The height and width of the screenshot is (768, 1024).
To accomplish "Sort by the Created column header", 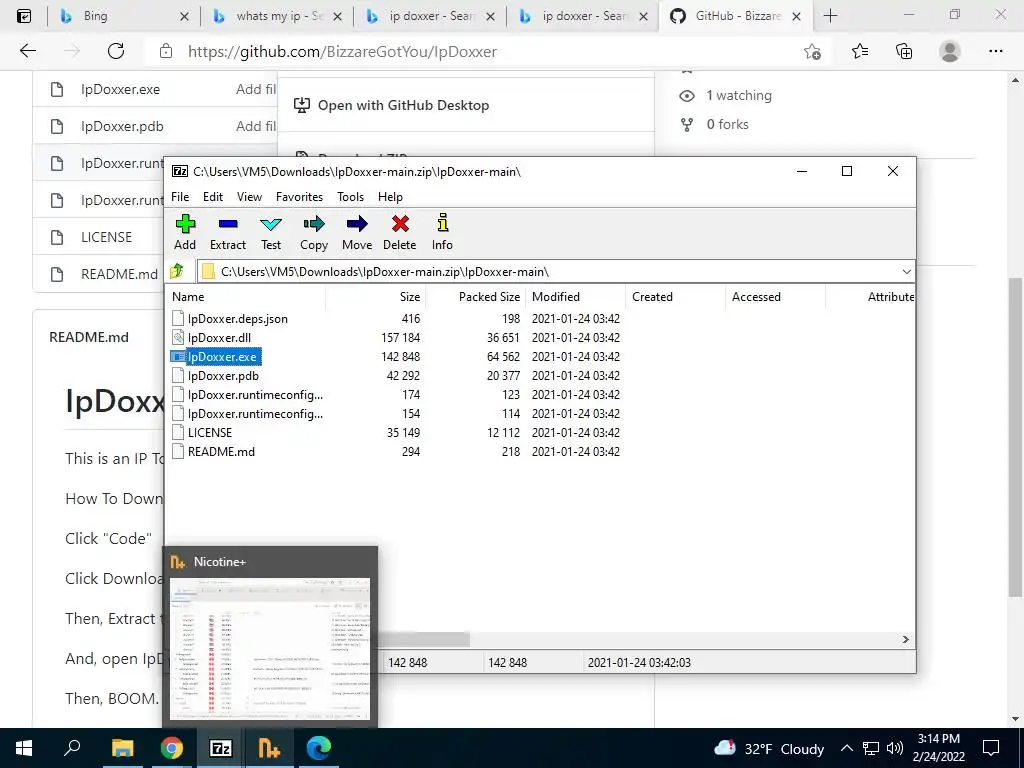I will pyautogui.click(x=675, y=296).
